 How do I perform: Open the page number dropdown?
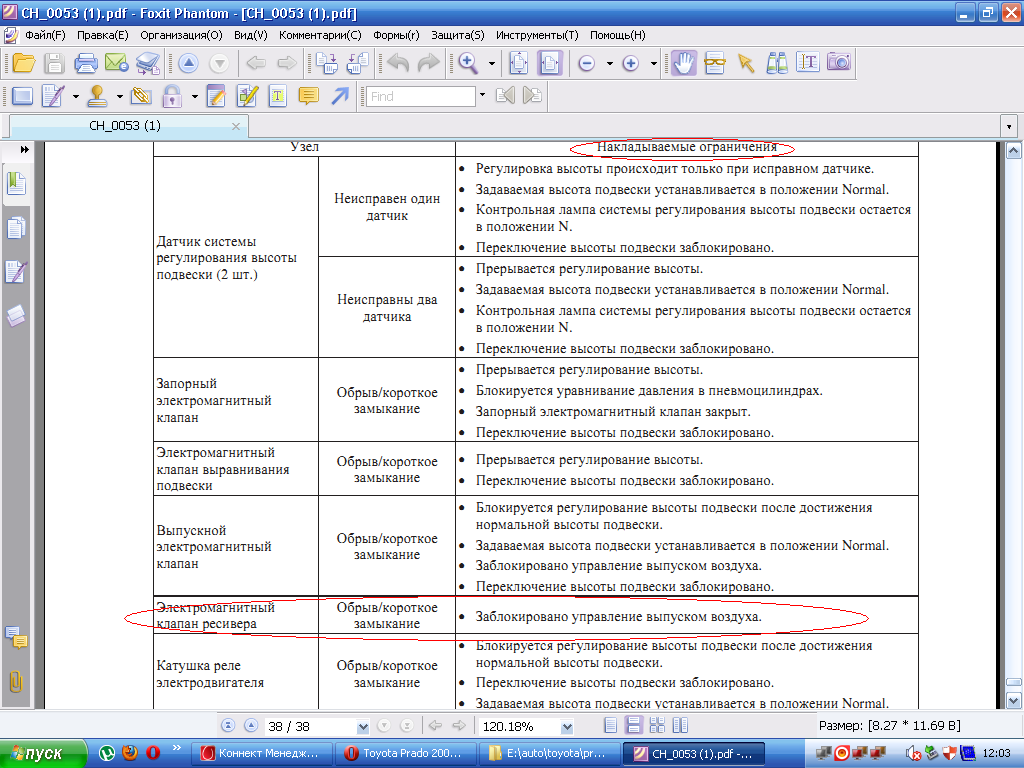(363, 726)
